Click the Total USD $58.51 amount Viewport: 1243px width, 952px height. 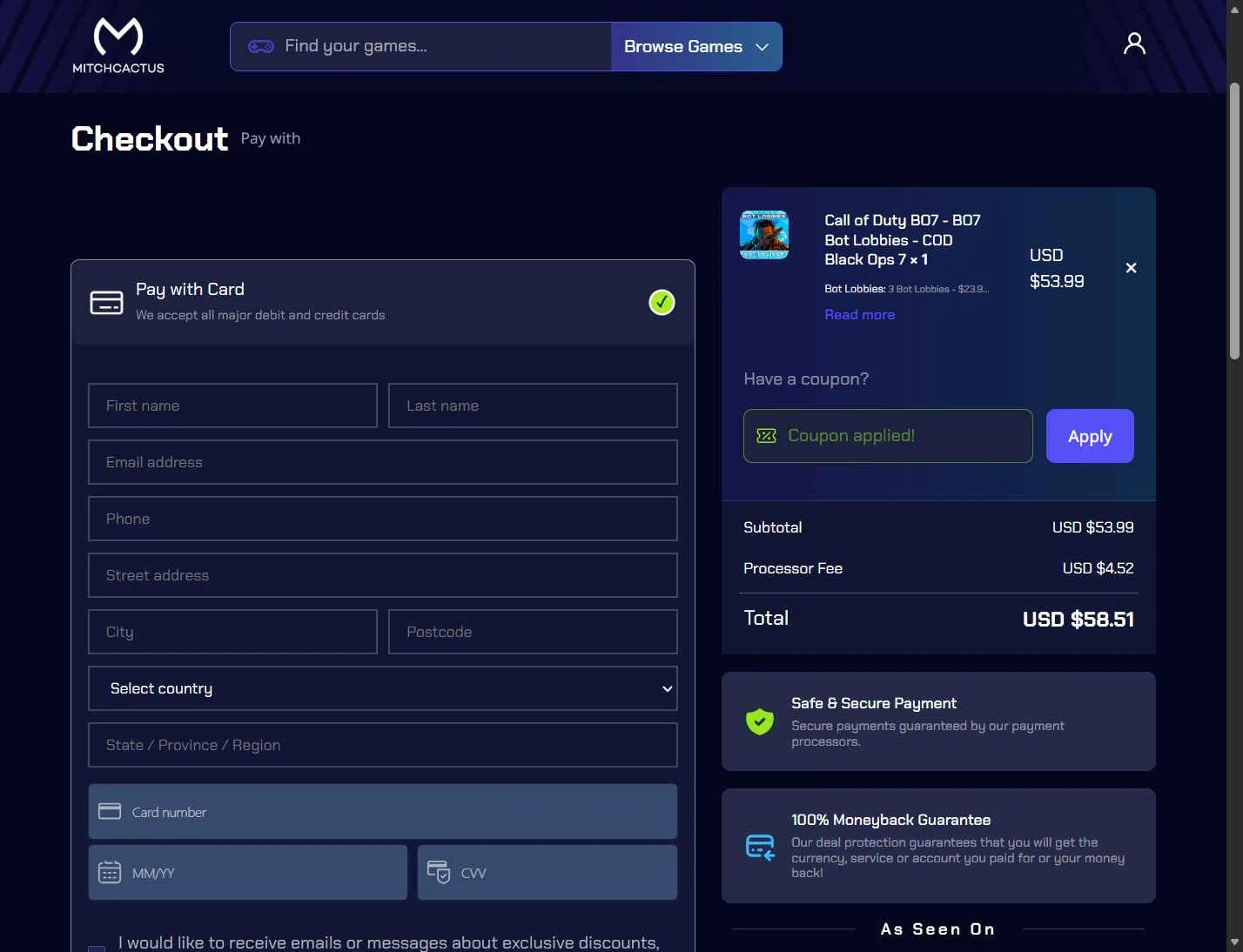click(1078, 620)
